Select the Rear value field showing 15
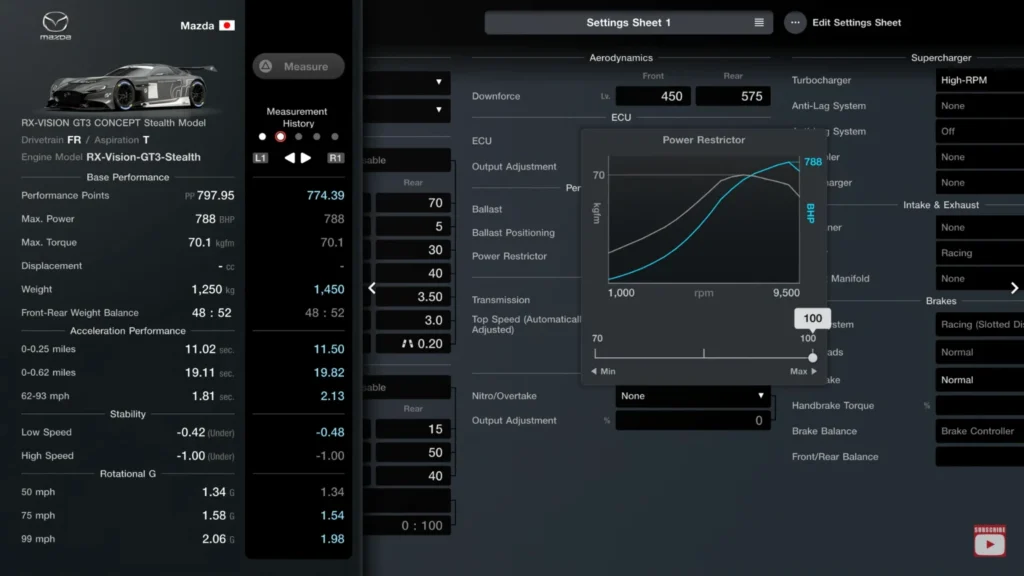This screenshot has height=576, width=1024. pos(413,429)
